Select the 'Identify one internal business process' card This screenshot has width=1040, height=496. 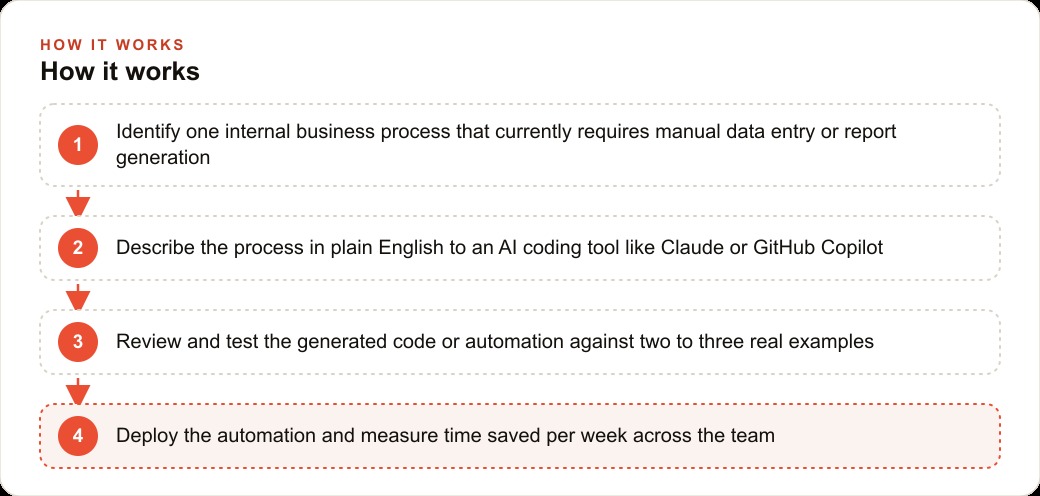tap(520, 145)
